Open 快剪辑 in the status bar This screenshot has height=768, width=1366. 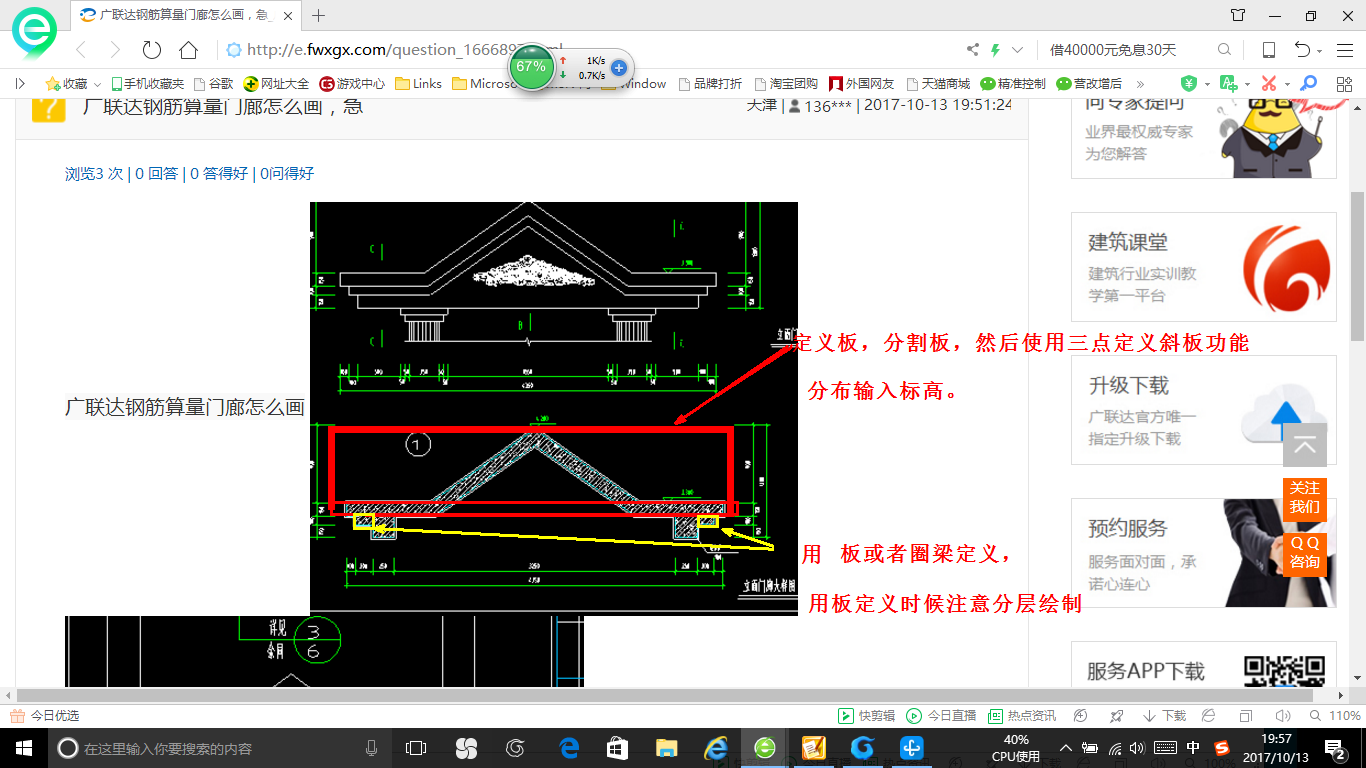click(x=866, y=716)
